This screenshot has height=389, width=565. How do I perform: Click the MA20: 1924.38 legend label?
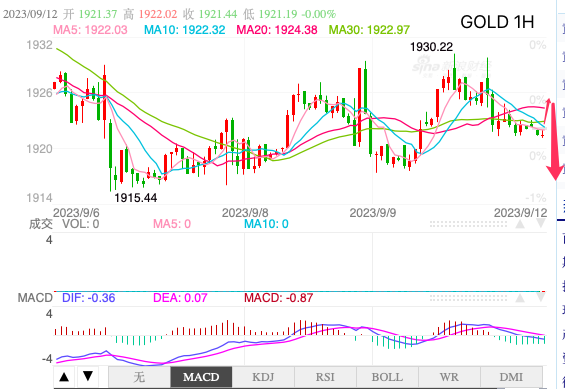[x=277, y=30]
